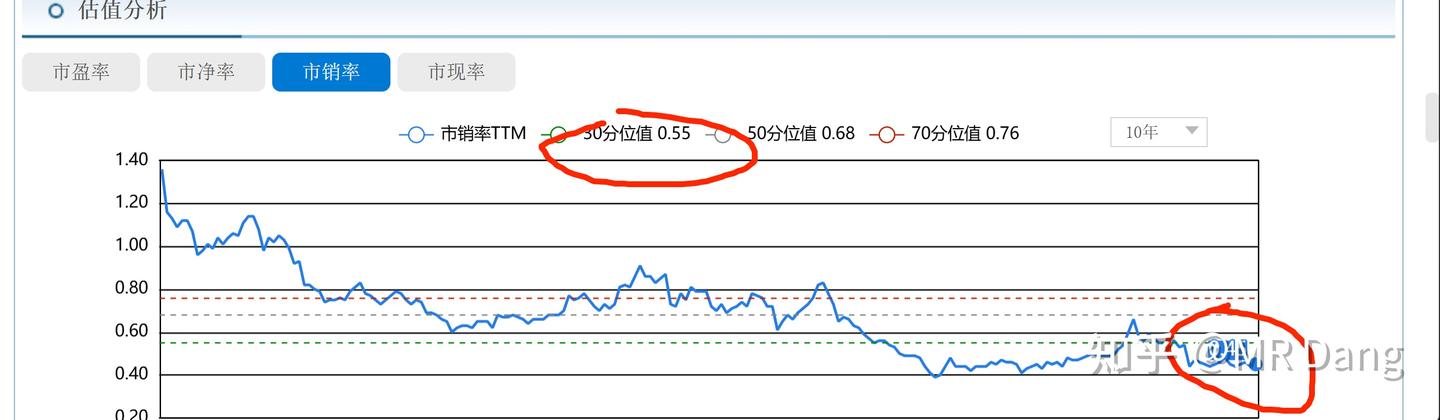Click the green 30分位值 legend circle
The height and width of the screenshot is (420, 1440).
pyautogui.click(x=558, y=134)
